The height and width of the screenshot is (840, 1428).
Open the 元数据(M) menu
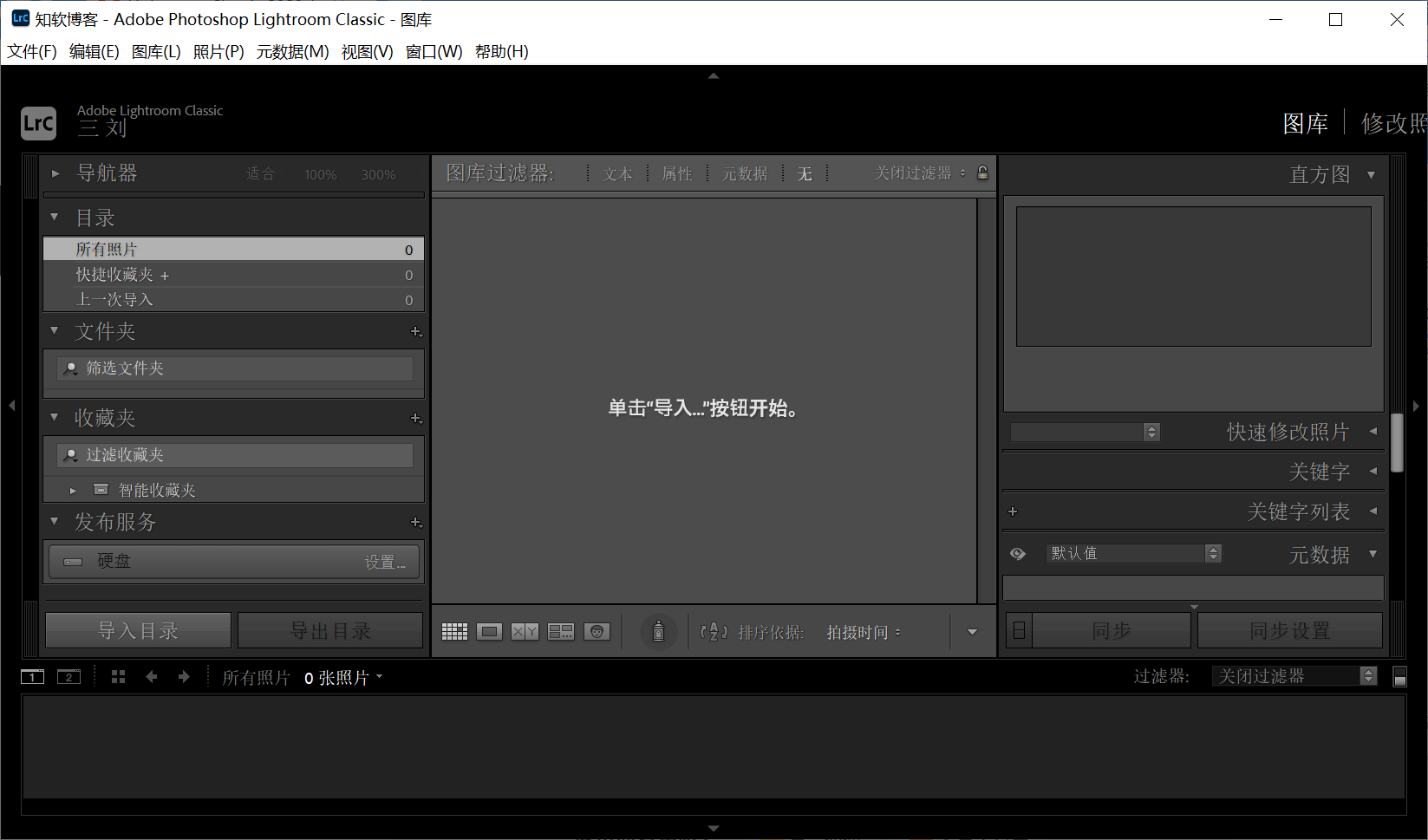[x=293, y=52]
